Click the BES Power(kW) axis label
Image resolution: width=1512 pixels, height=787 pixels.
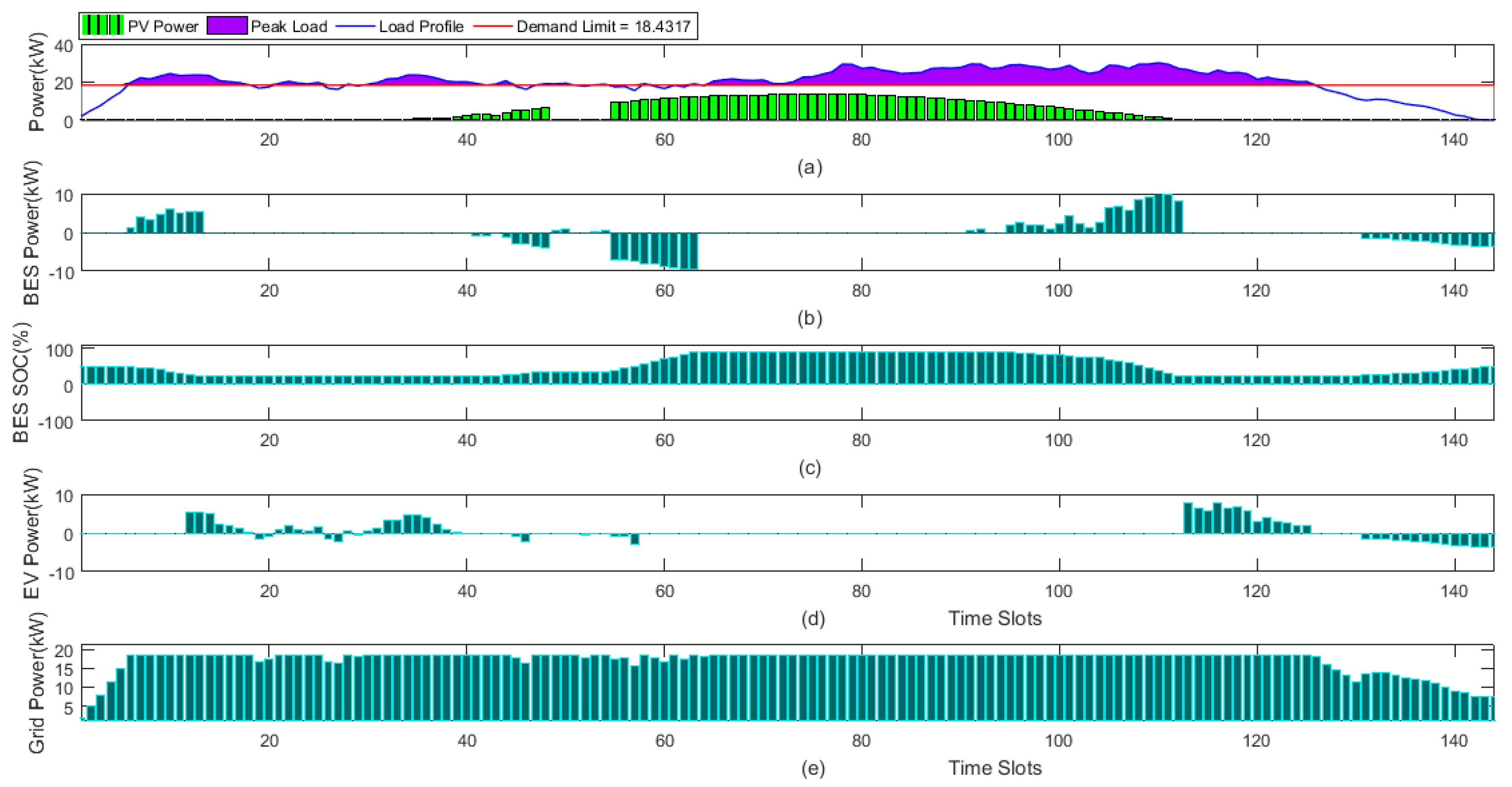pos(31,232)
